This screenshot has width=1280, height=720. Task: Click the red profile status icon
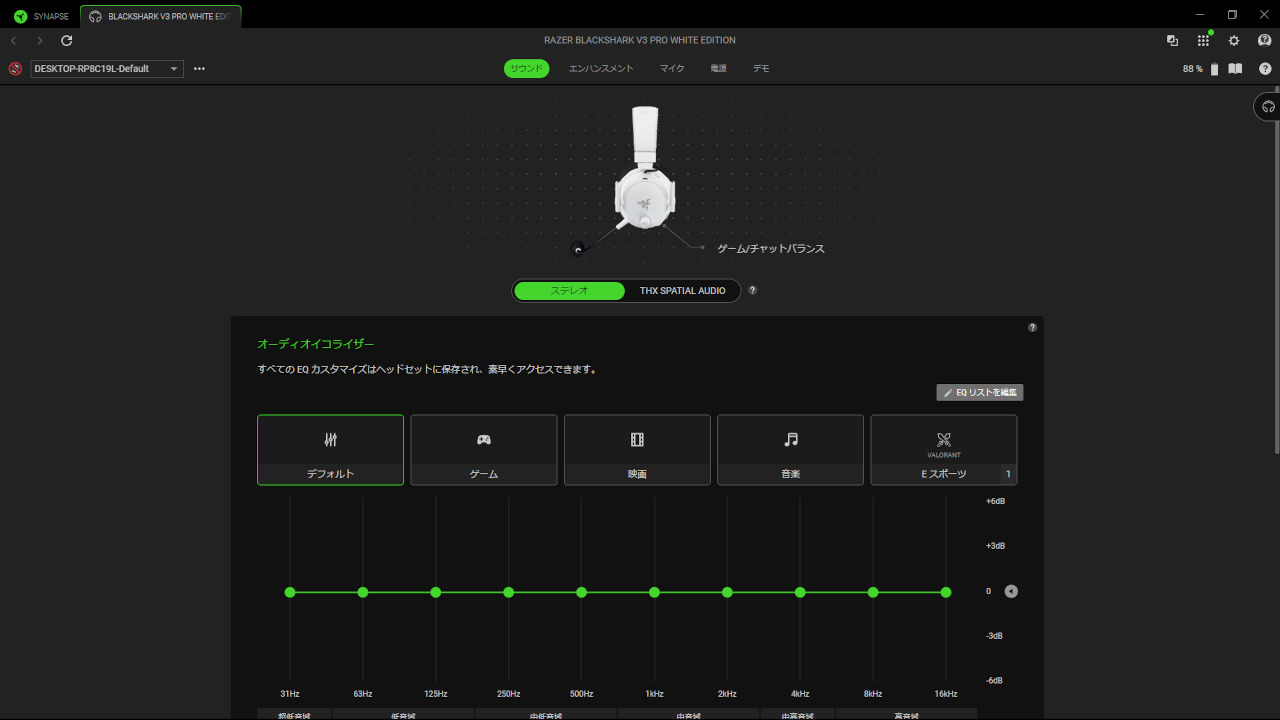(15, 69)
